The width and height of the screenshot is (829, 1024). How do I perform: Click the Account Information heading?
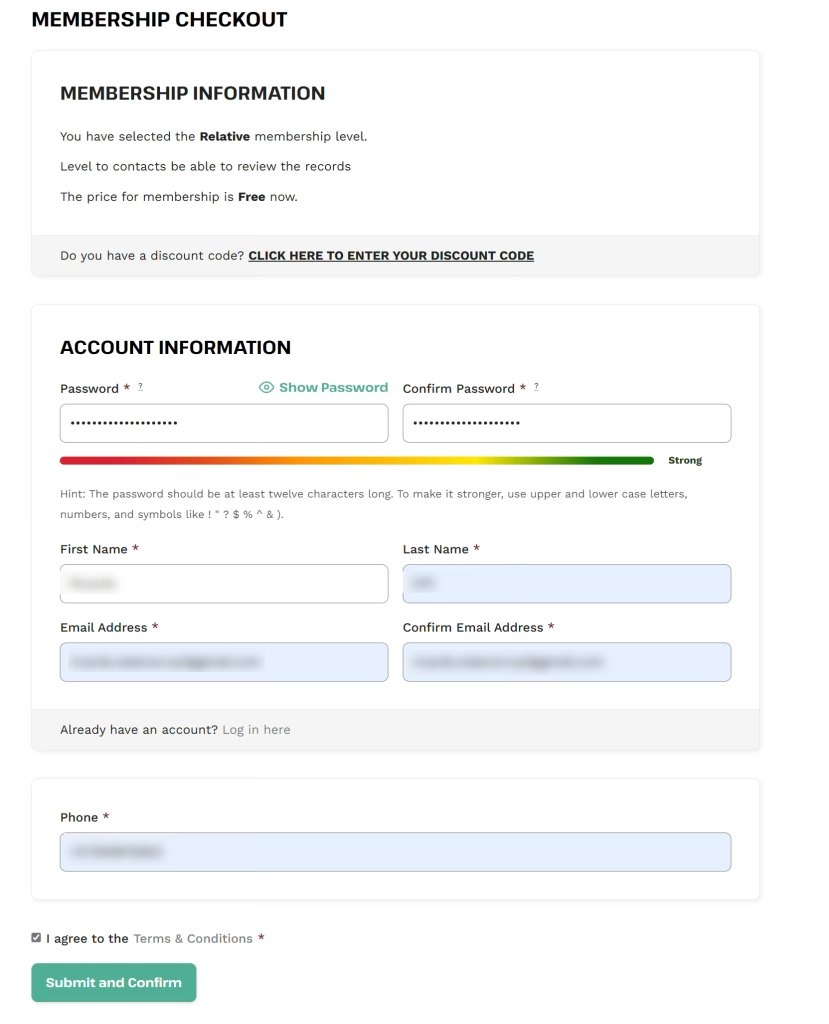(175, 348)
